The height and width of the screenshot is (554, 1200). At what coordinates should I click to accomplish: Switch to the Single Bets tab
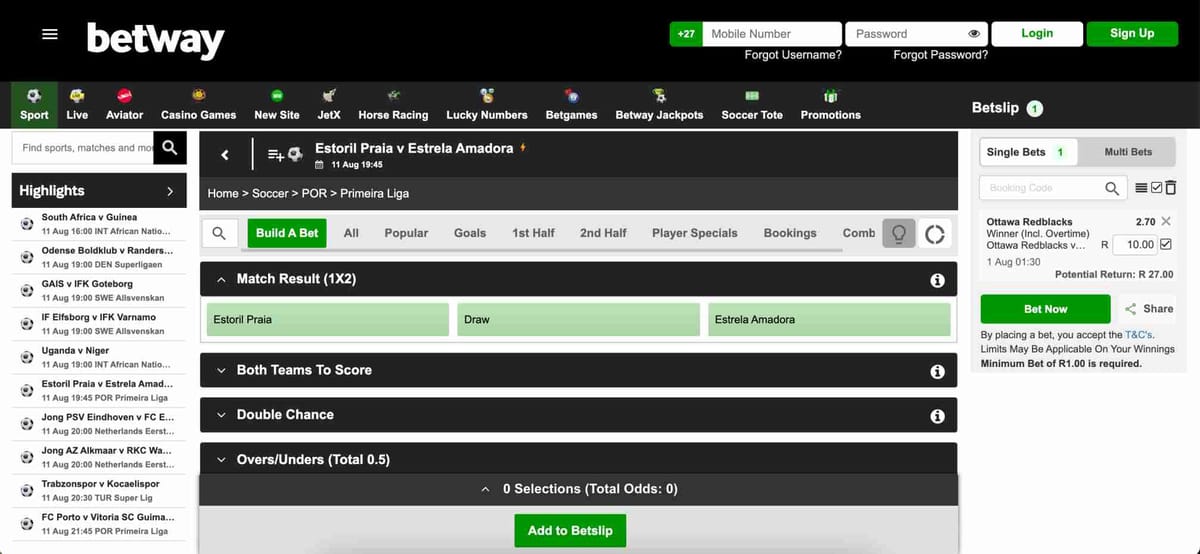[x=1029, y=152]
